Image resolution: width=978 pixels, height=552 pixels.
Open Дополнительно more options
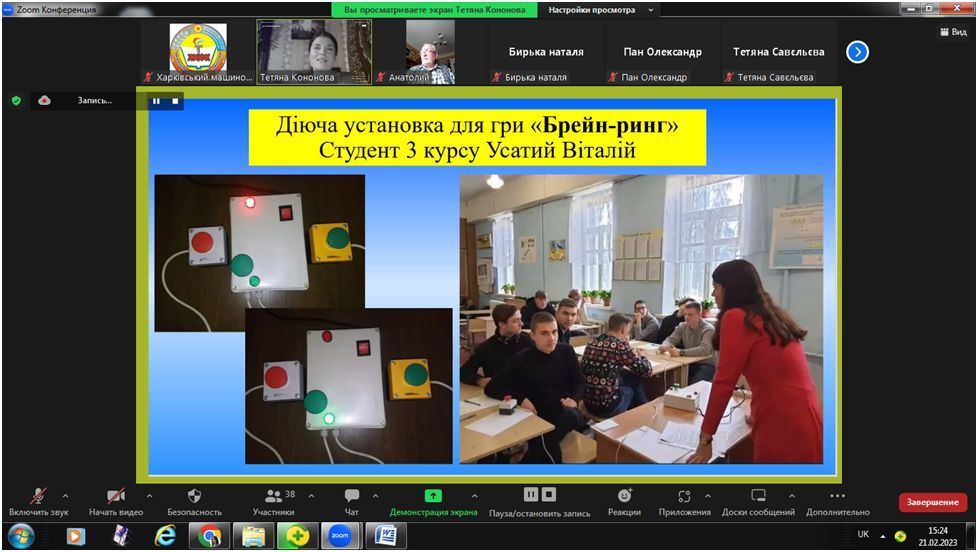click(838, 502)
